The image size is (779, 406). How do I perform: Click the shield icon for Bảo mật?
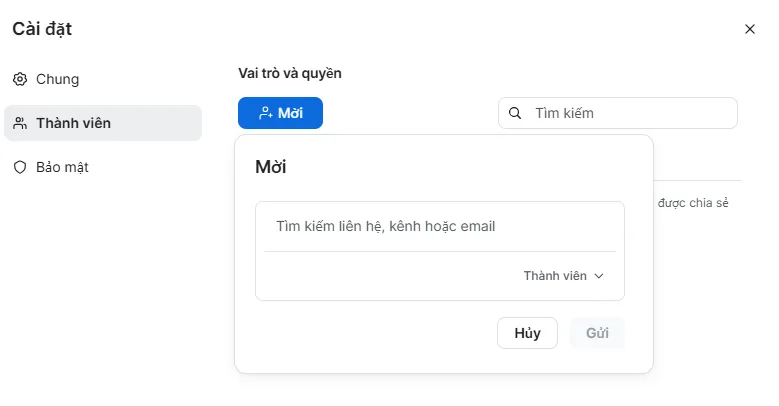pos(20,167)
